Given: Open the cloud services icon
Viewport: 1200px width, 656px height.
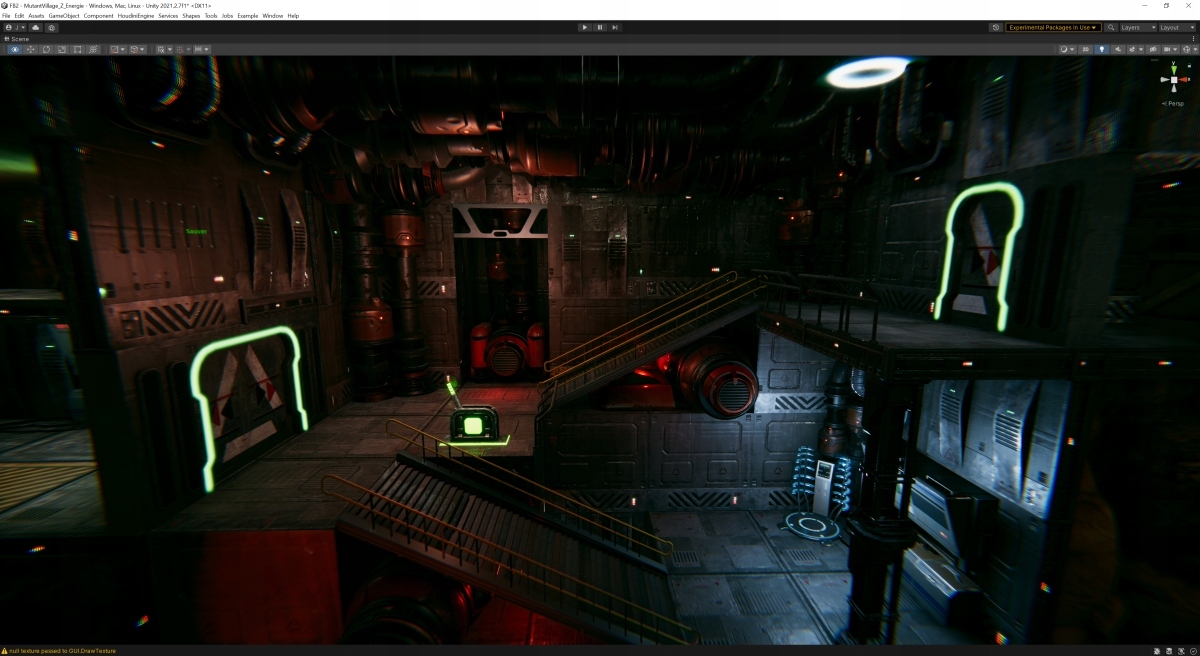Looking at the screenshot, I should coord(38,28).
